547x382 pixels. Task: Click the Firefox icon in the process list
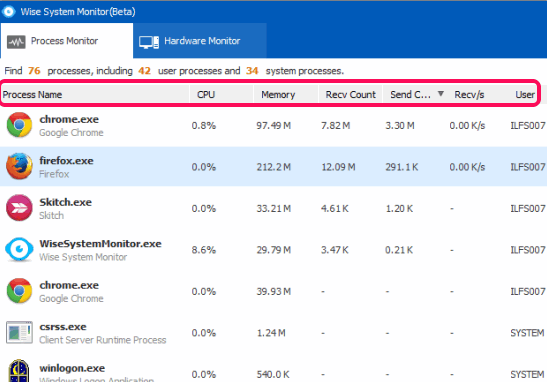19,166
